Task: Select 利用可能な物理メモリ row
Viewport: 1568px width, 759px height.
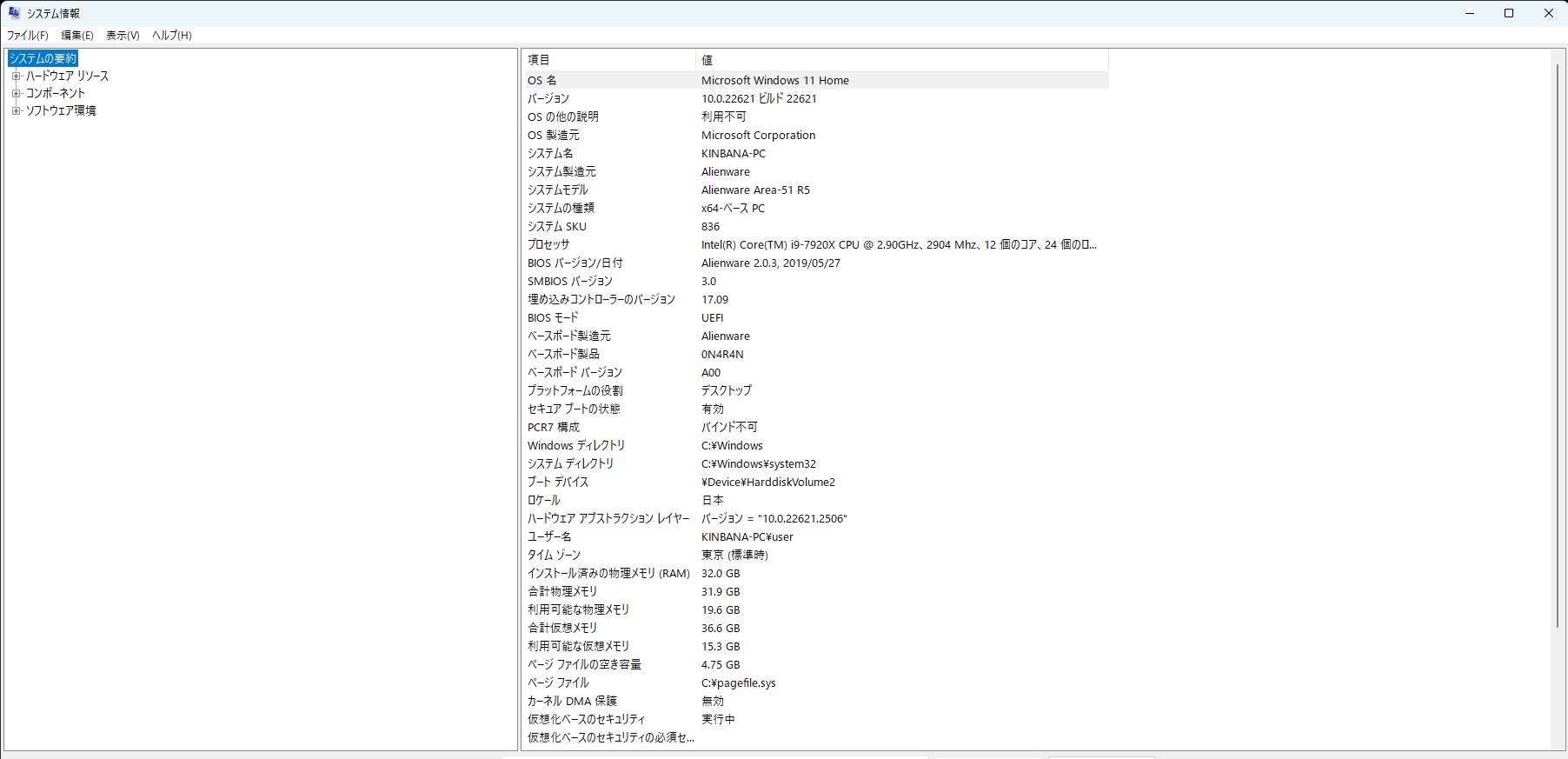Action: (x=815, y=609)
